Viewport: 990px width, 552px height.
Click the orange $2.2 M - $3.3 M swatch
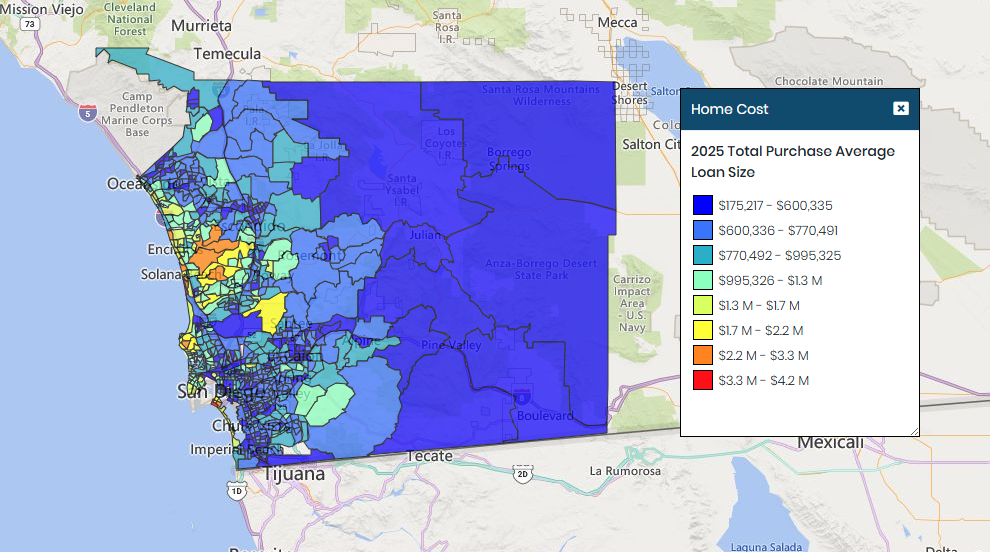(703, 355)
